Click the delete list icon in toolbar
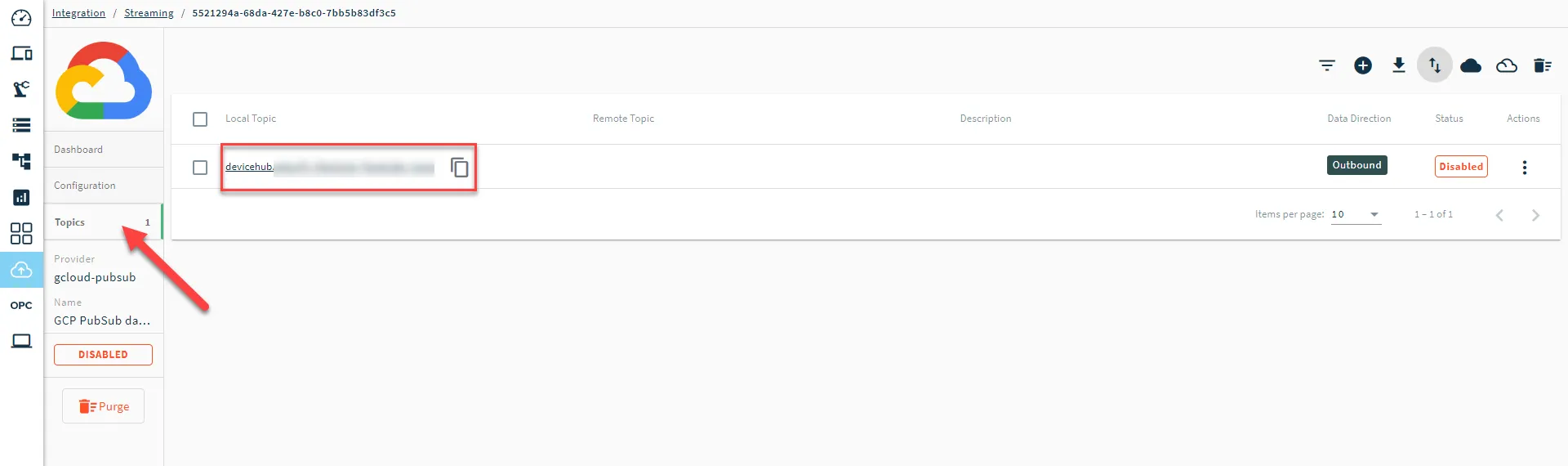Image resolution: width=1568 pixels, height=466 pixels. tap(1543, 65)
